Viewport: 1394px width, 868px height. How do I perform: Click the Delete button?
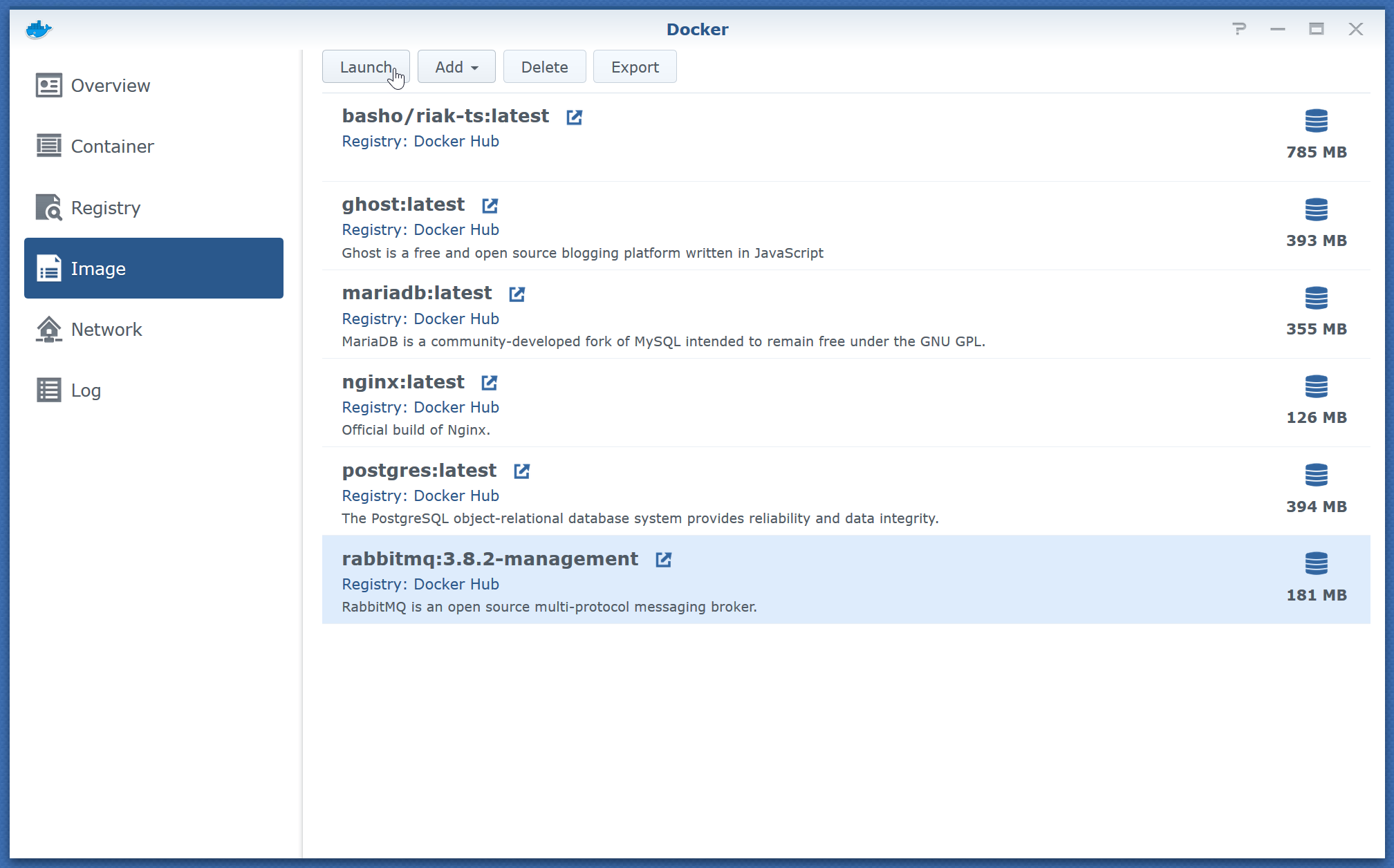pyautogui.click(x=544, y=67)
